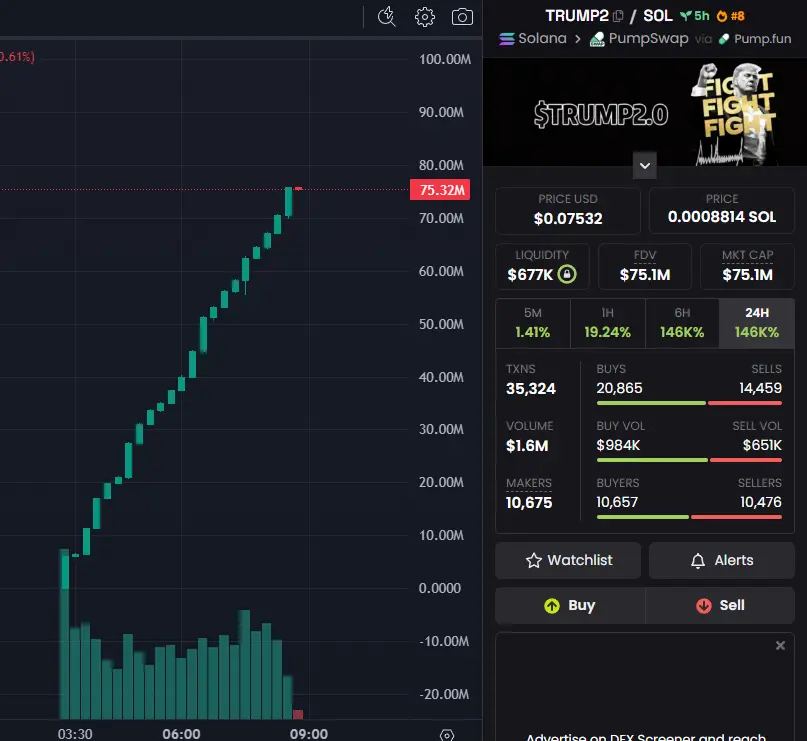
Task: Click the buy vol versus sell vol bar
Action: tap(689, 460)
